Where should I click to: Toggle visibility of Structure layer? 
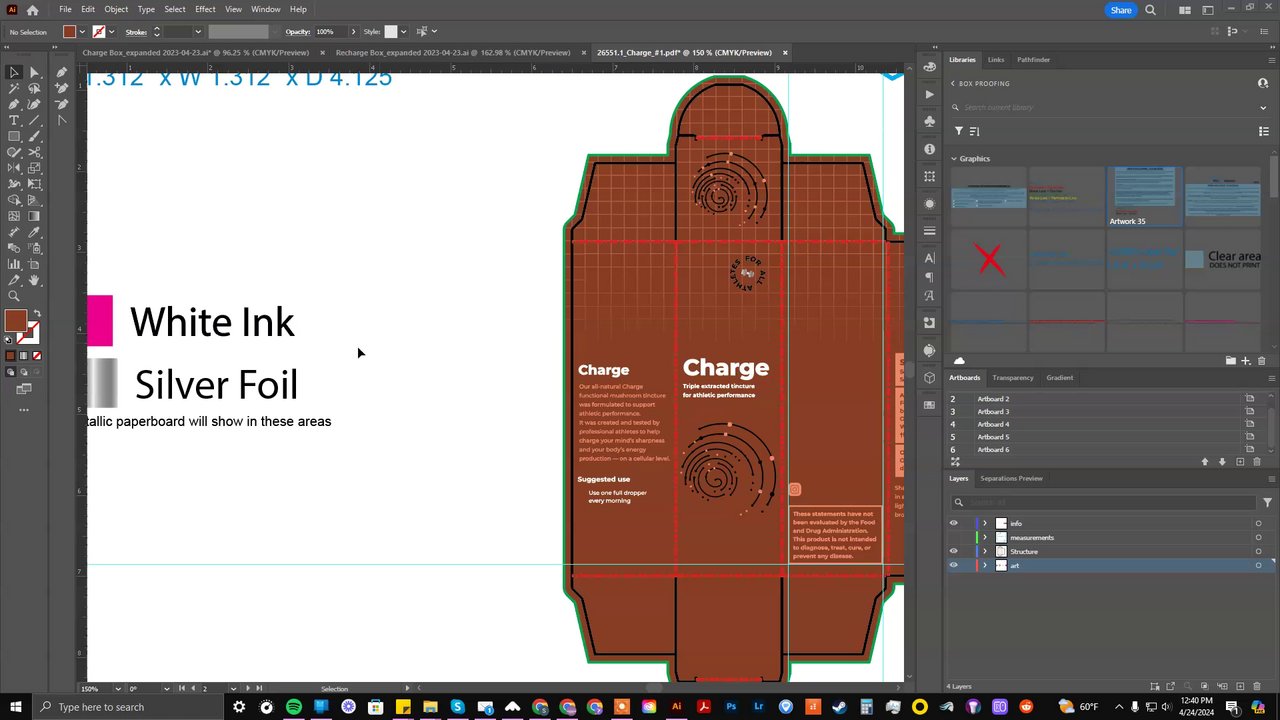(x=953, y=551)
